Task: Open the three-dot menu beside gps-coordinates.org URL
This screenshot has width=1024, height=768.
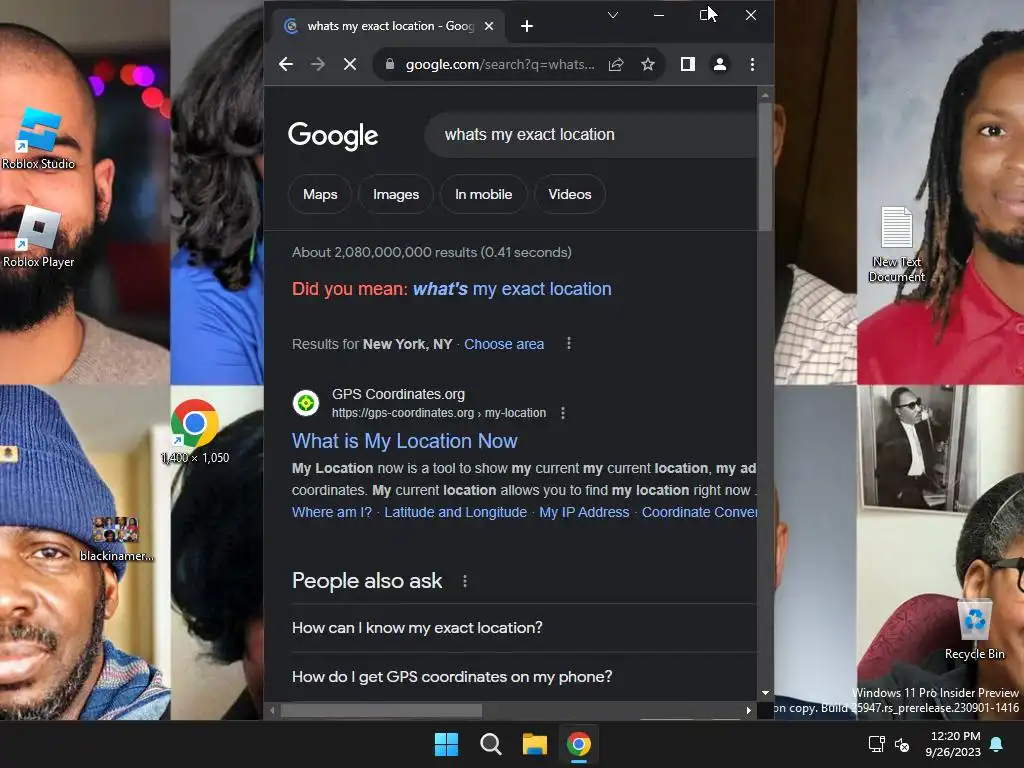Action: 563,413
